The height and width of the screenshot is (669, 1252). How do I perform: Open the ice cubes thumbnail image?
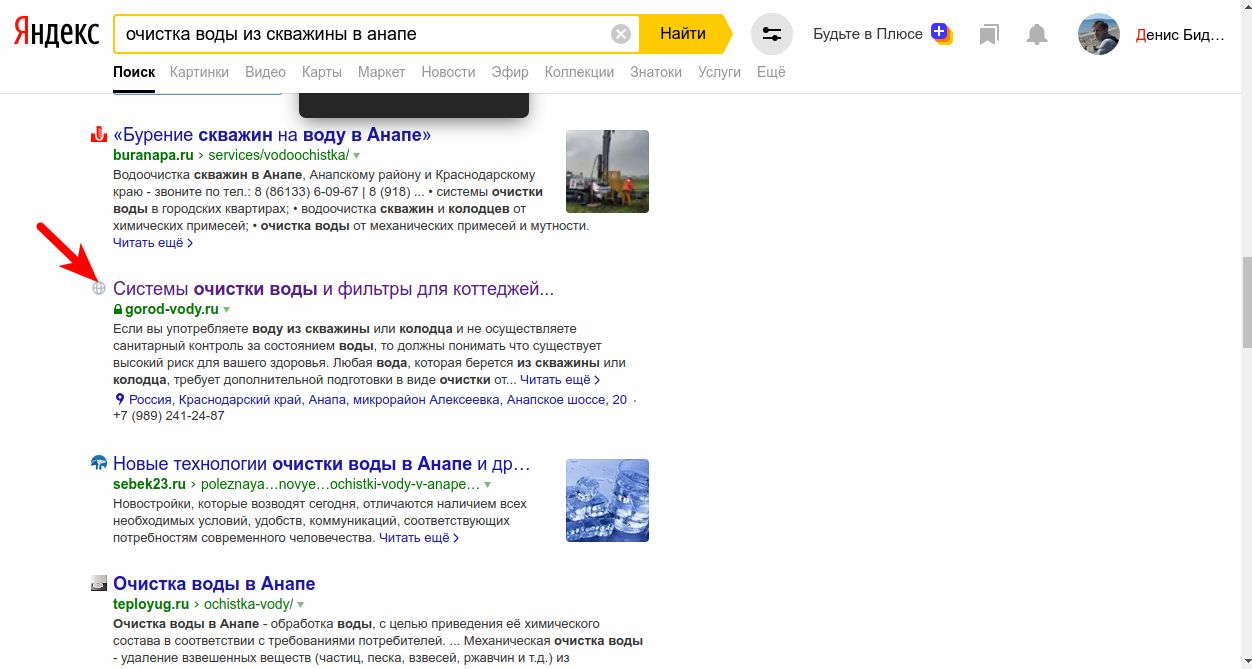pyautogui.click(x=607, y=501)
